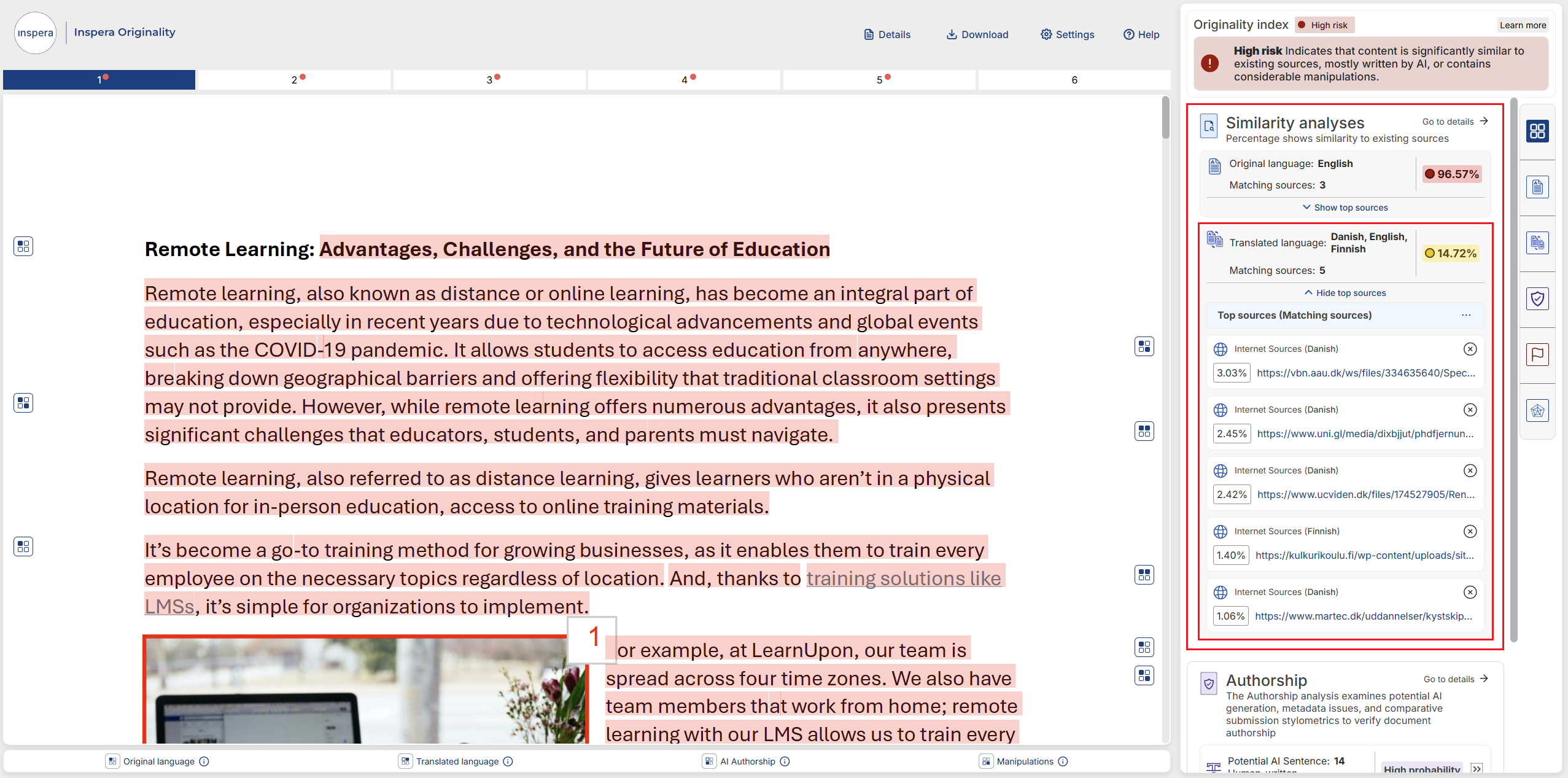This screenshot has height=778, width=1568.
Task: Open the ucviden.dk source link
Action: click(1366, 494)
